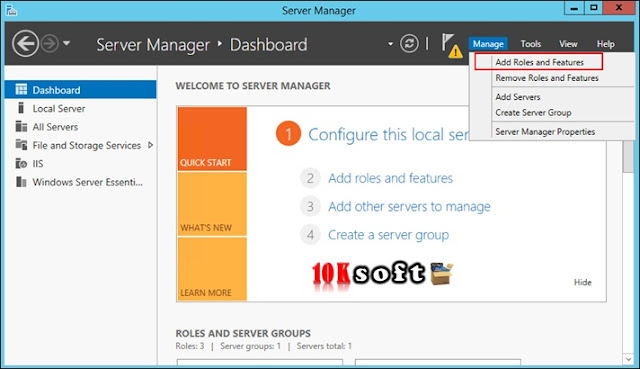The image size is (640, 369).
Task: Click Server Manager title bar icon
Action: (11, 10)
